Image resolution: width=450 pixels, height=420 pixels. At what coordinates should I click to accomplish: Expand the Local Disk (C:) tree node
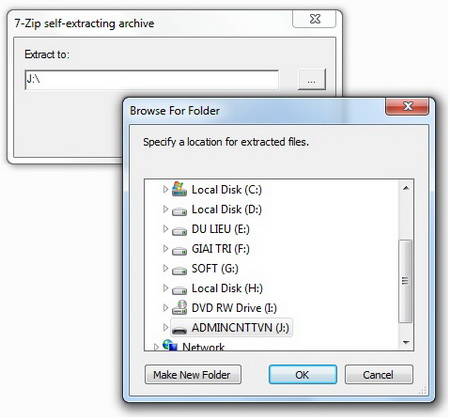pyautogui.click(x=165, y=189)
